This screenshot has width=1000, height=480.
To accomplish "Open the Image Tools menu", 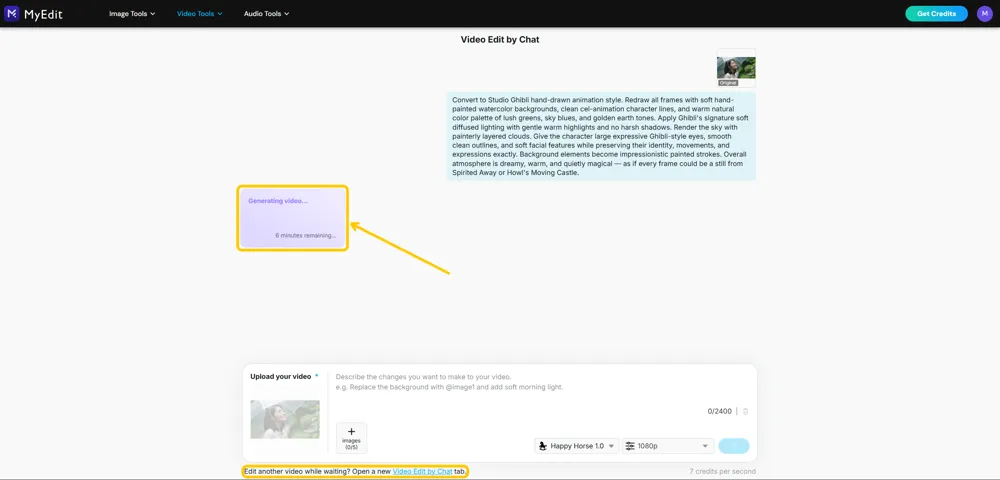I will 132,13.
